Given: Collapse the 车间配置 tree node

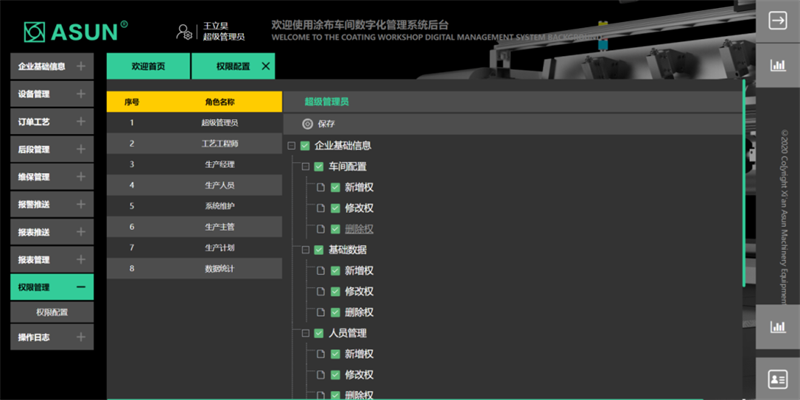Looking at the screenshot, I should click(x=306, y=167).
